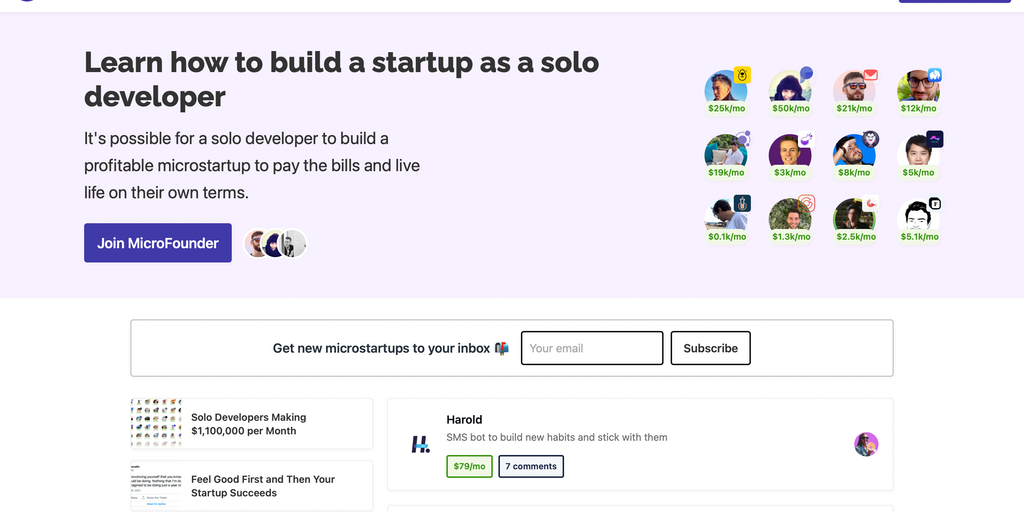Open Harold's 7 comments
Screen dimensions: 1024x512
531,466
